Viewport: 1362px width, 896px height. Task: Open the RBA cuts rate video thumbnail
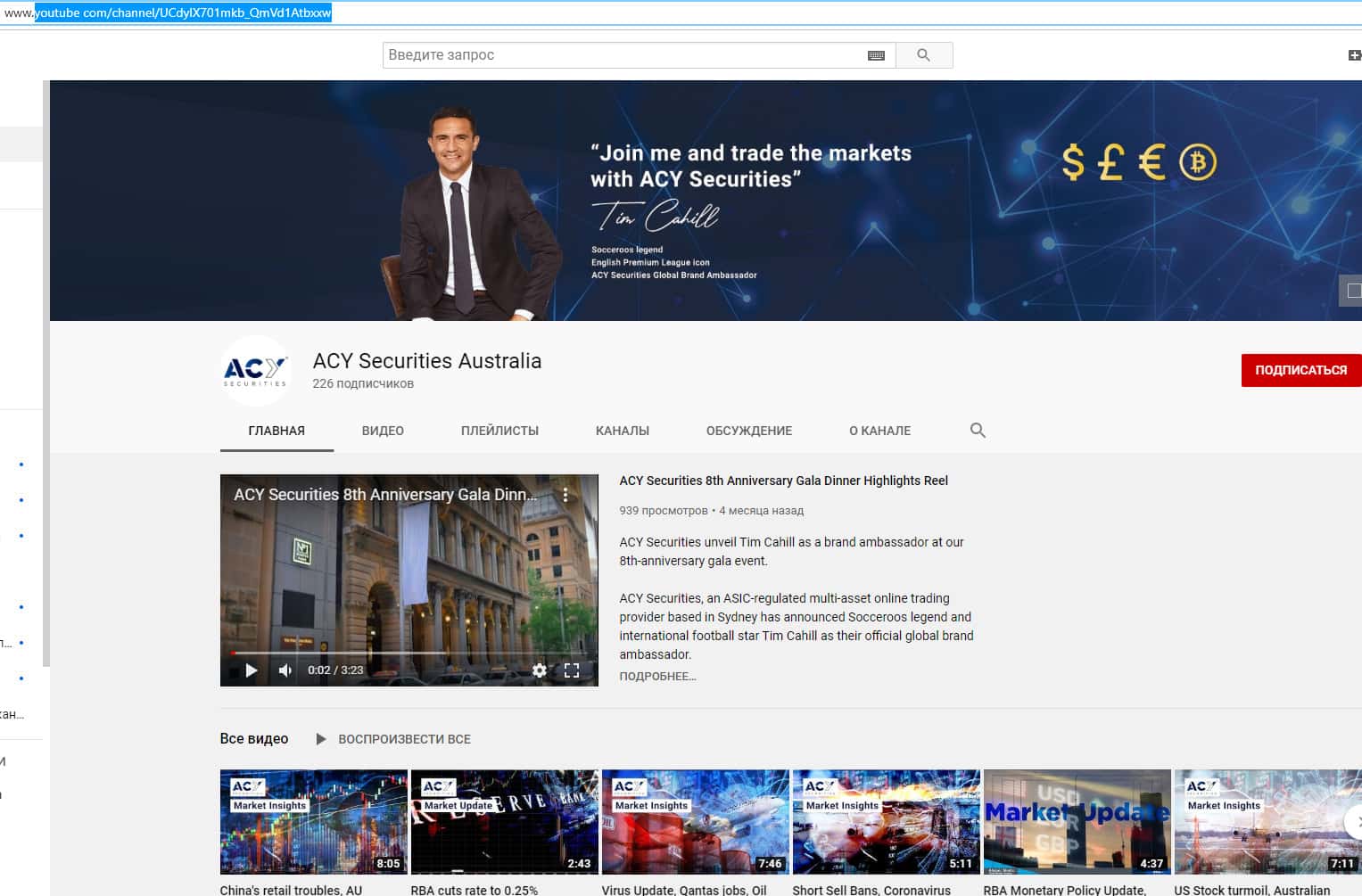tap(504, 821)
